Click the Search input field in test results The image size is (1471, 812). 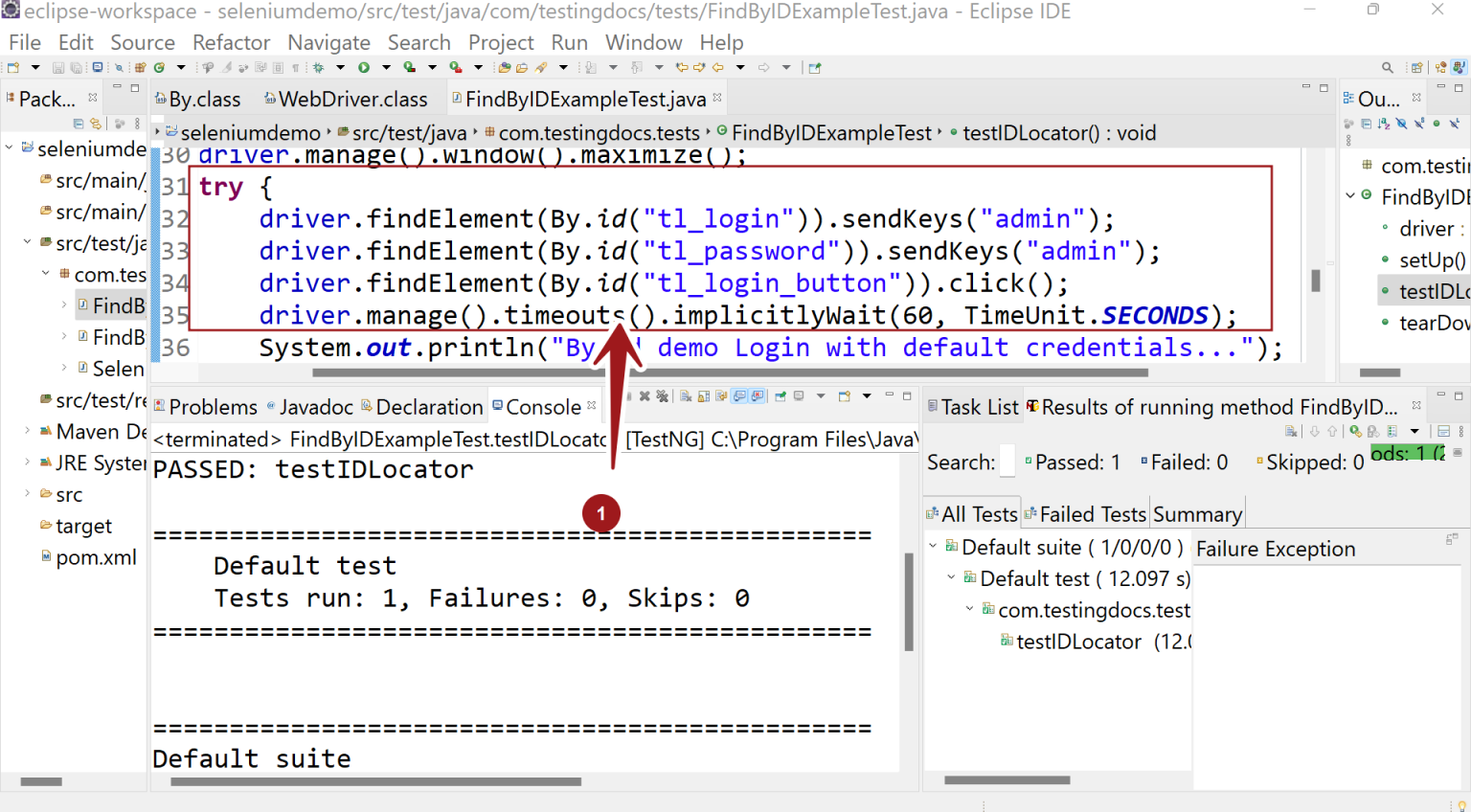click(x=1007, y=462)
